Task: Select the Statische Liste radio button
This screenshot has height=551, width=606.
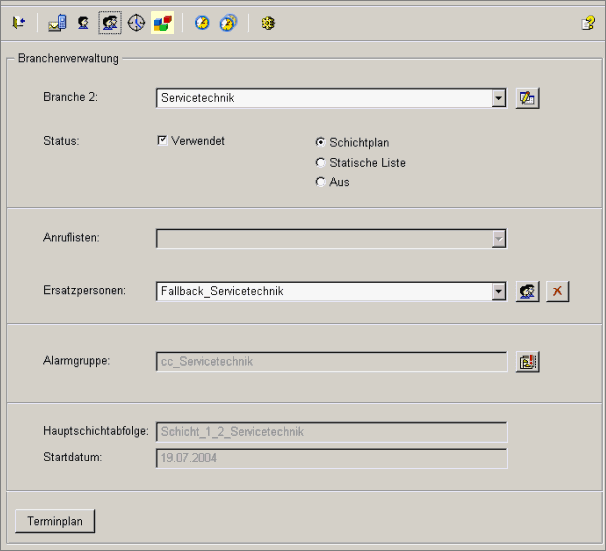Action: [320, 162]
